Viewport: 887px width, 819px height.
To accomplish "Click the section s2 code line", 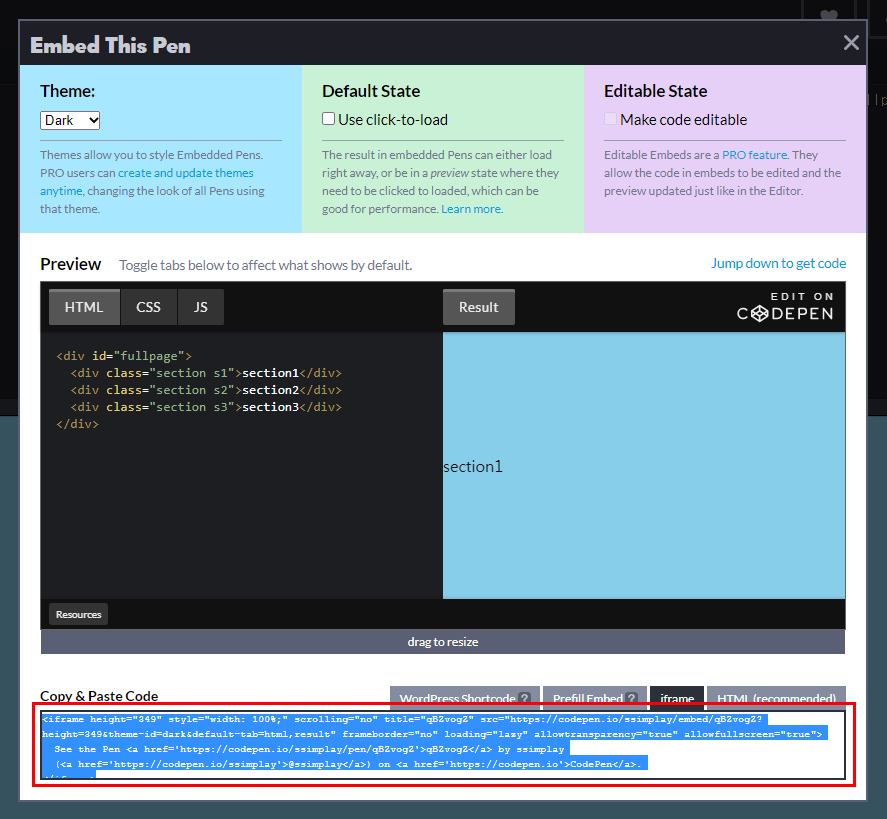I will (206, 390).
